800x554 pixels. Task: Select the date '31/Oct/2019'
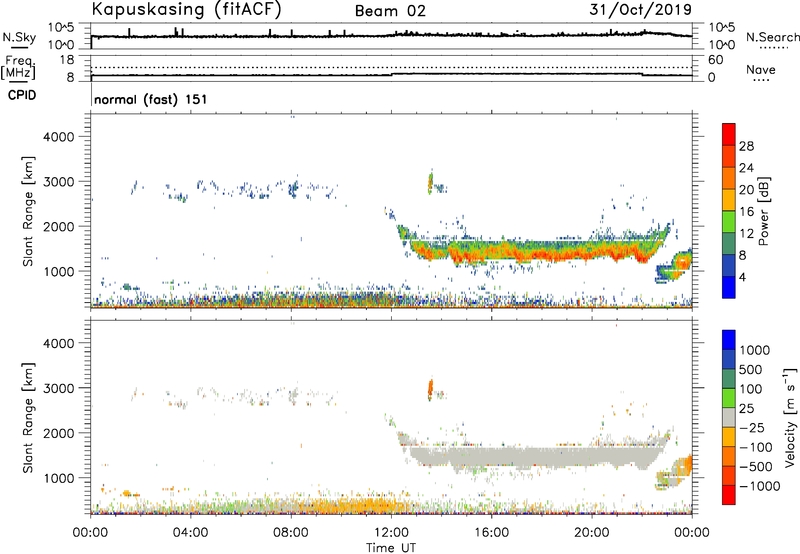tap(641, 10)
